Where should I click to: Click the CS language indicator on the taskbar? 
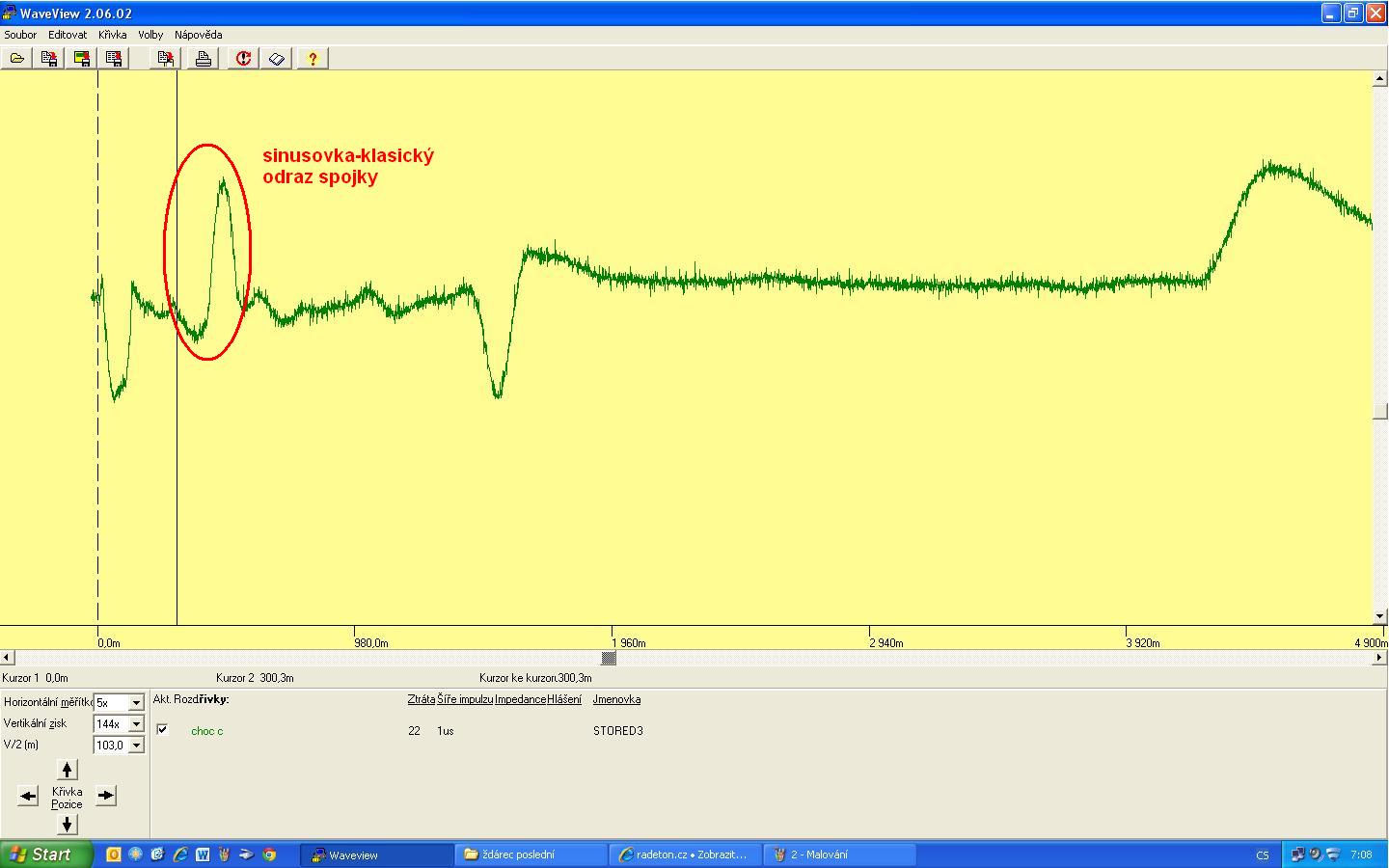coord(1263,855)
